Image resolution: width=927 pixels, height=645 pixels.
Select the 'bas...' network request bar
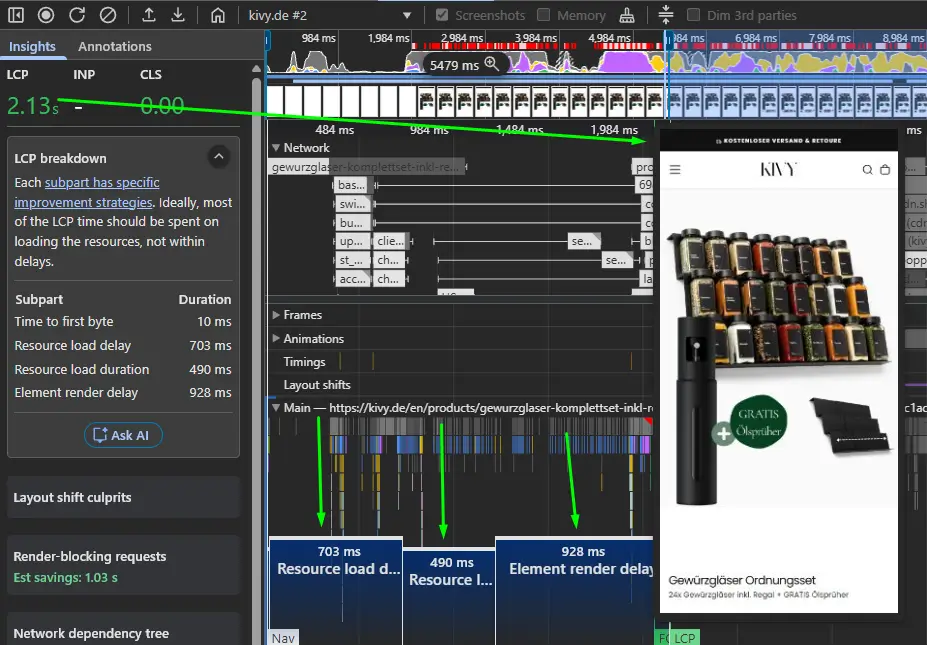(x=351, y=185)
